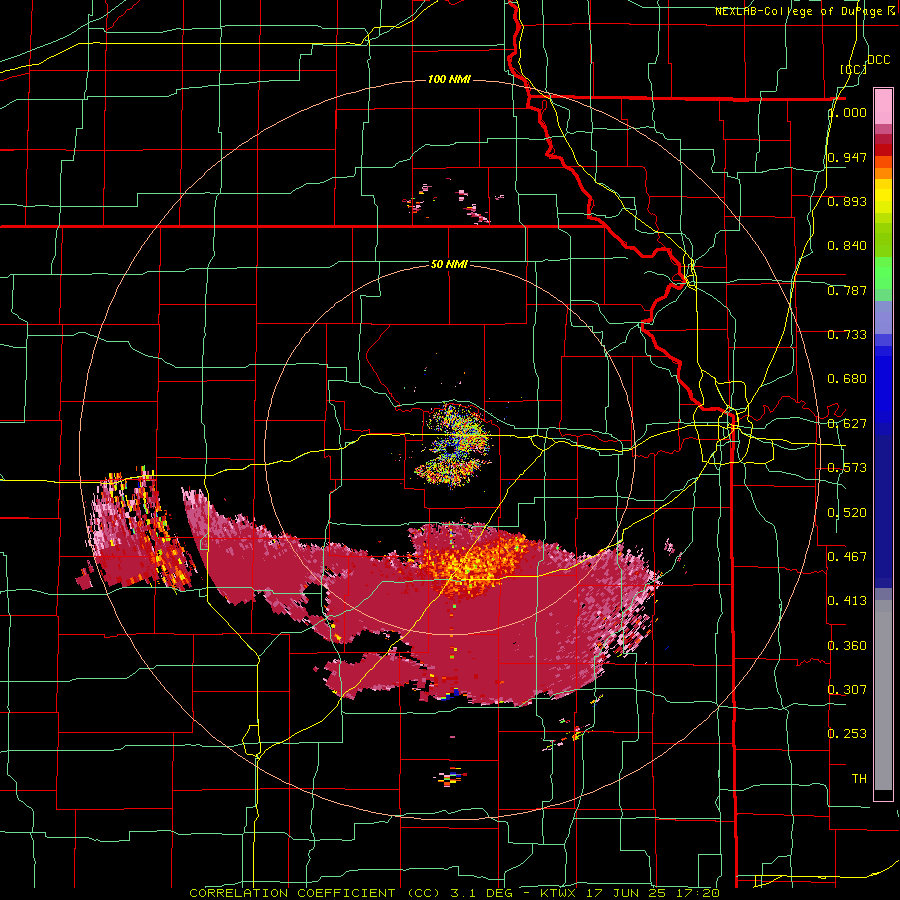Click the 0.467 legend value
Viewport: 900px width, 900px height.
(847, 556)
